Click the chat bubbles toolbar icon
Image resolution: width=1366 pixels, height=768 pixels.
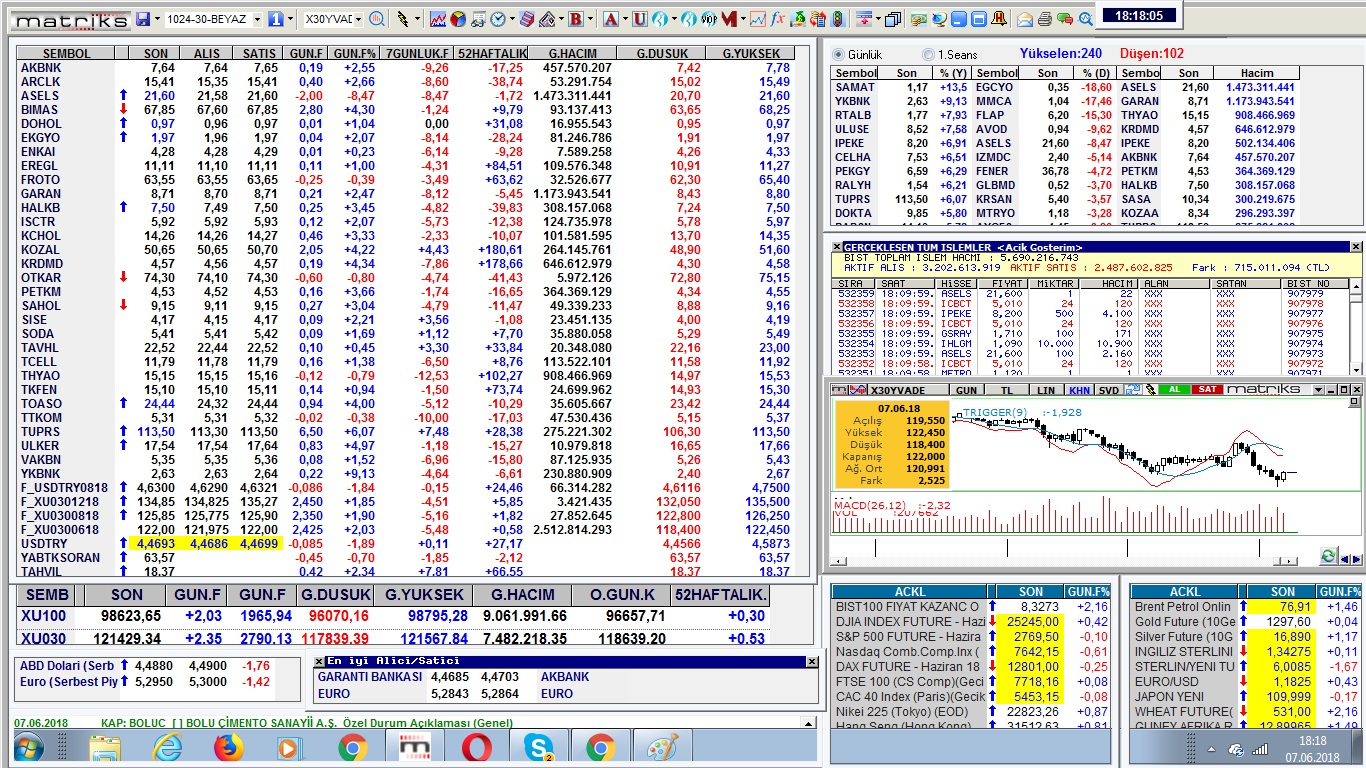pos(1065,19)
